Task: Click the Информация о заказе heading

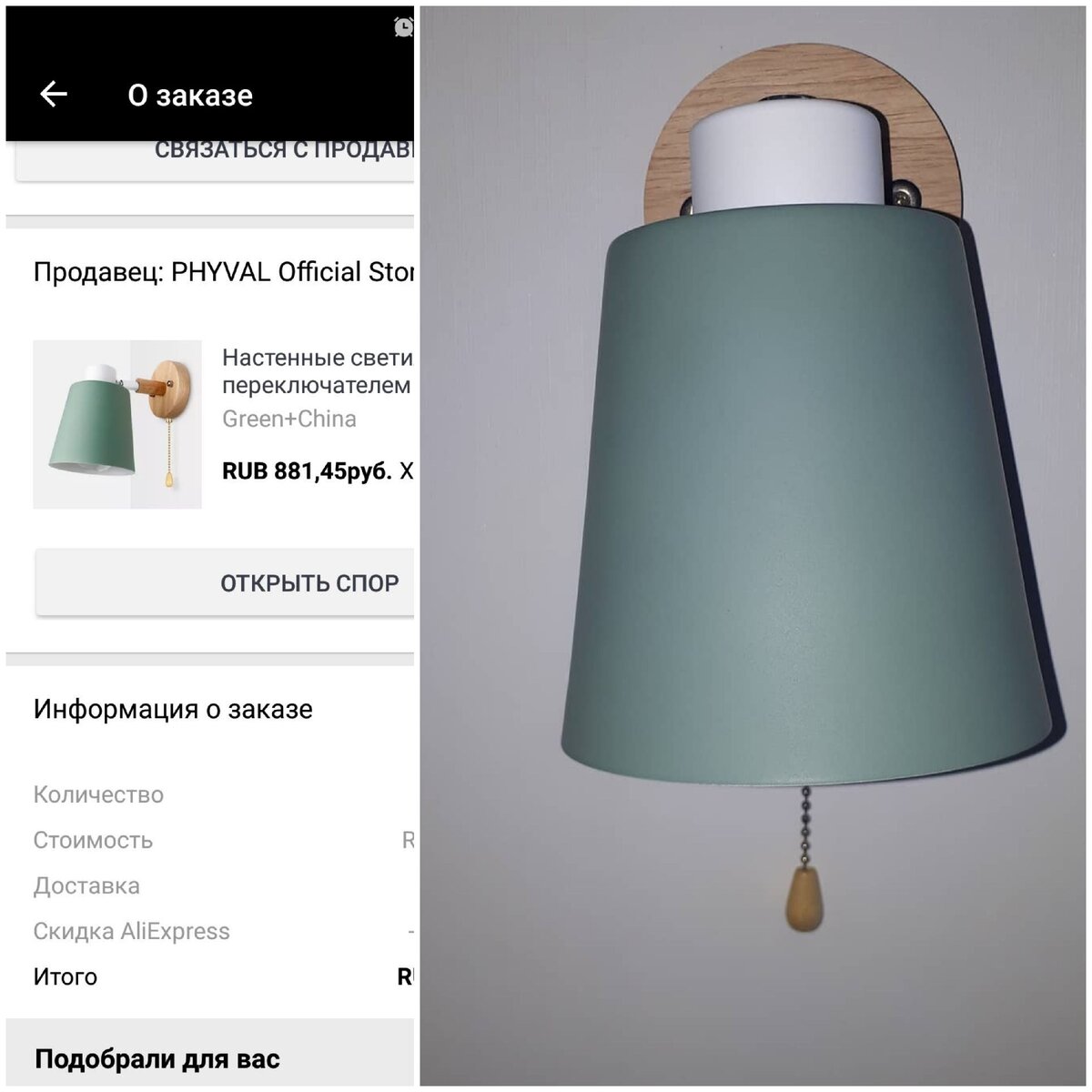Action: coord(173,709)
